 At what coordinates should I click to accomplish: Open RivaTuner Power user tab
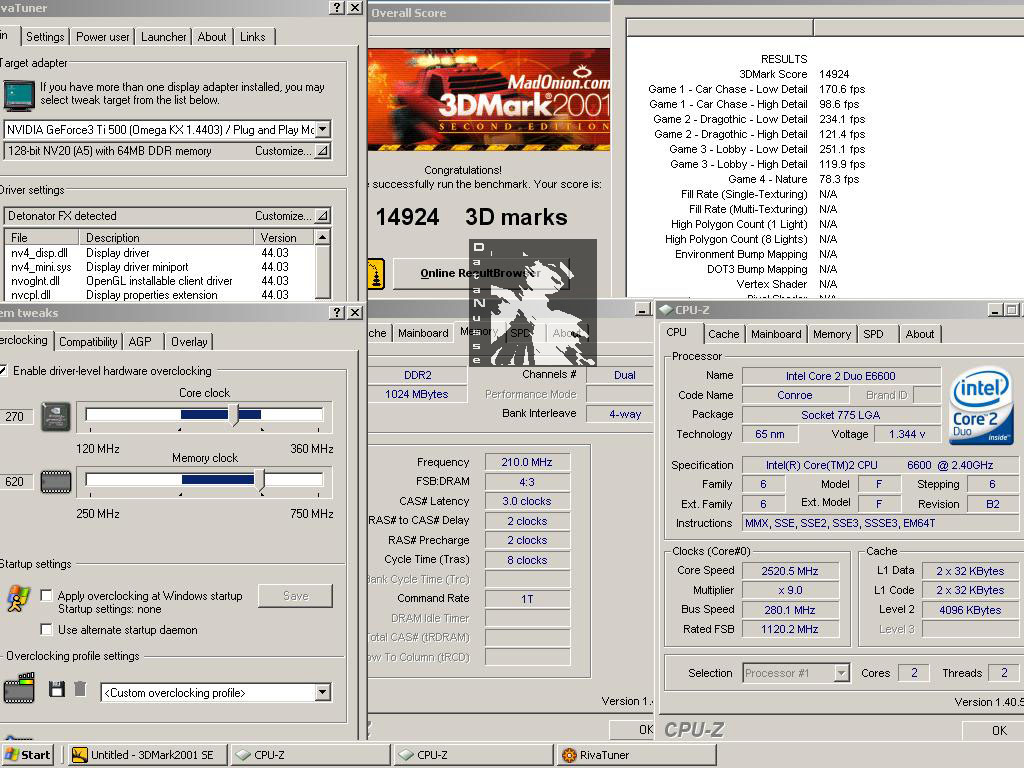coord(103,37)
